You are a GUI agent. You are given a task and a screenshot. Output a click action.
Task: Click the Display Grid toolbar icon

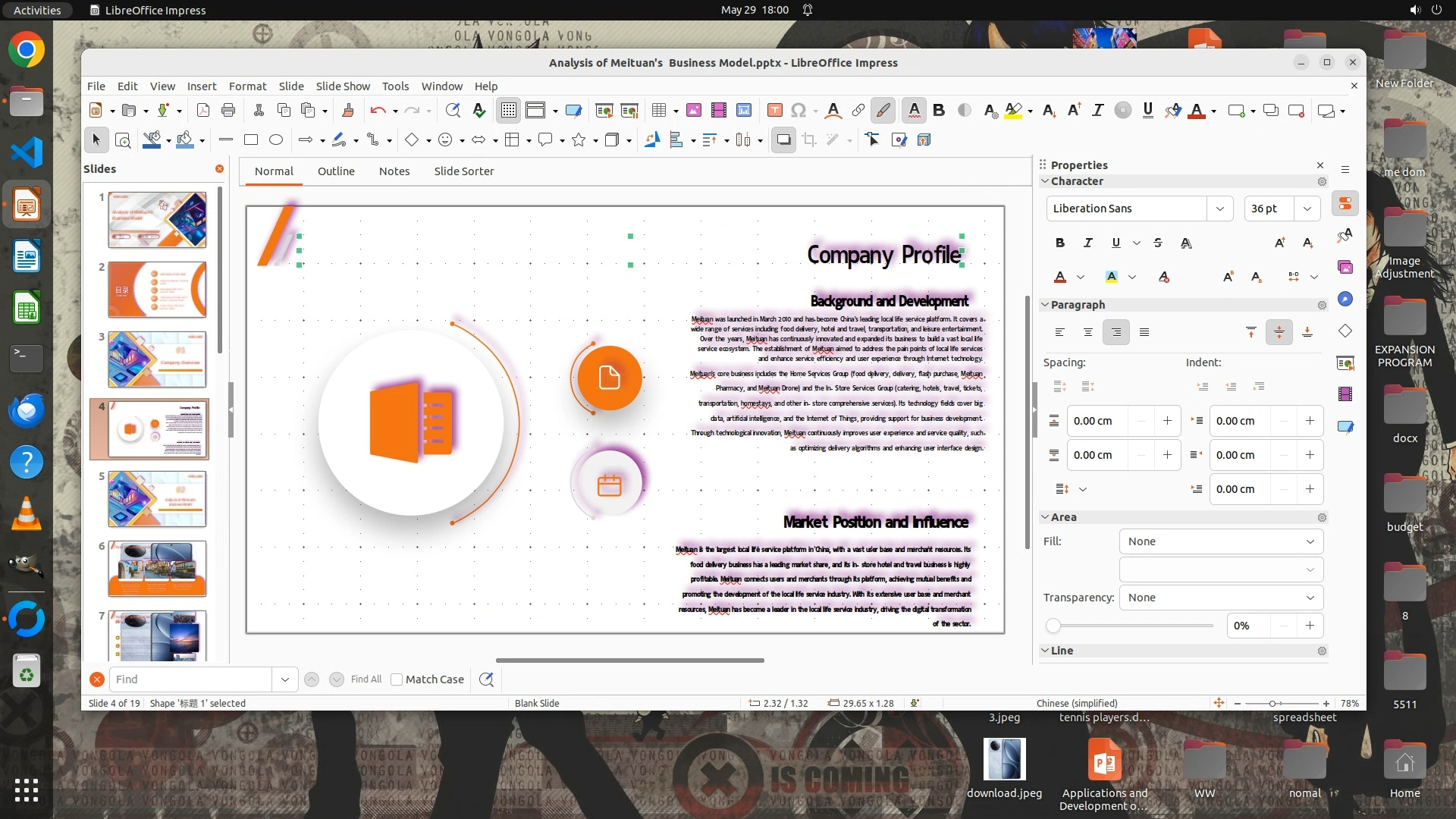click(508, 111)
